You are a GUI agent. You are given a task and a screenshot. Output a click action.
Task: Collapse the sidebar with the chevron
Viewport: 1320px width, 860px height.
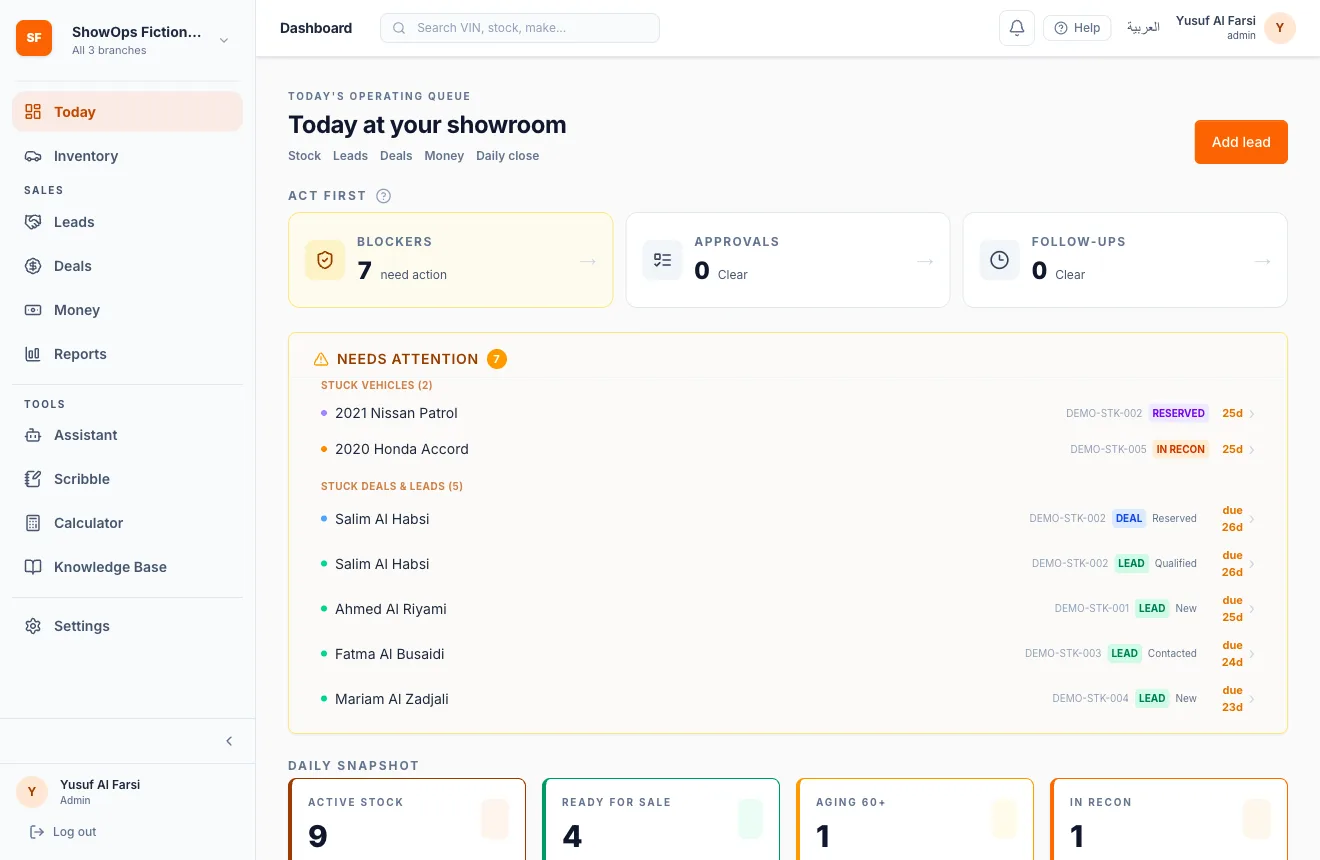click(229, 741)
